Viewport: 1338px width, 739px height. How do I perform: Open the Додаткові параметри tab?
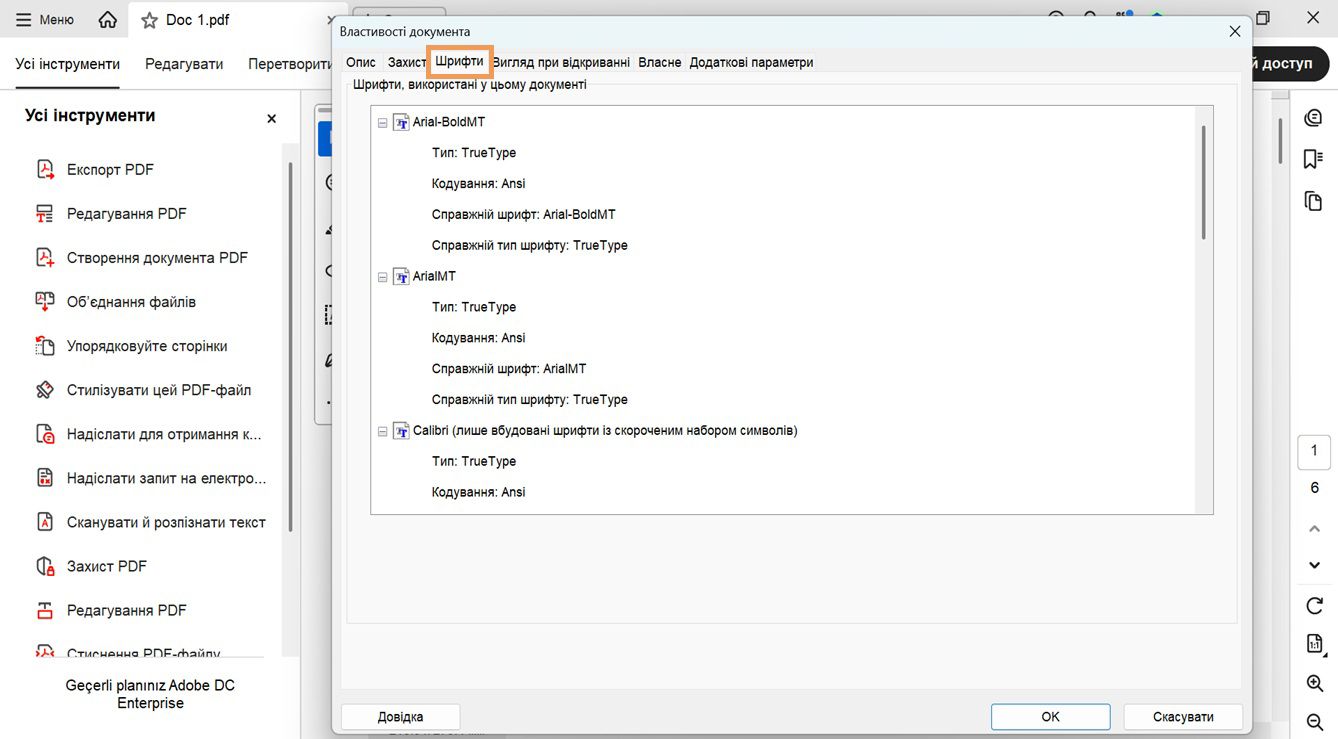751,62
